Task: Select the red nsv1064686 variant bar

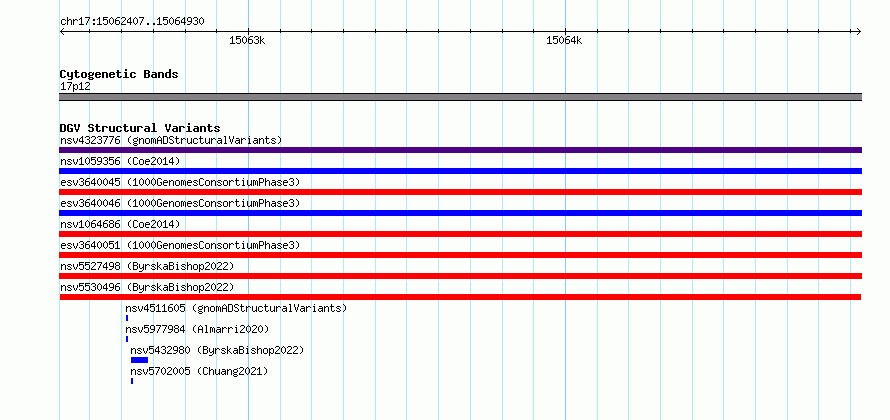Action: 460,234
